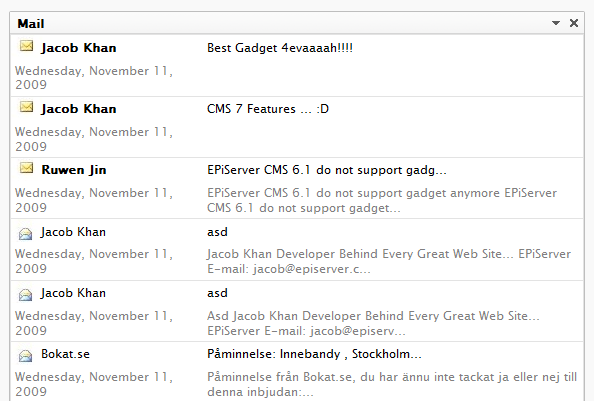The width and height of the screenshot is (594, 401).
Task: Click opened envelope icon of first asd email
Action: (25, 233)
